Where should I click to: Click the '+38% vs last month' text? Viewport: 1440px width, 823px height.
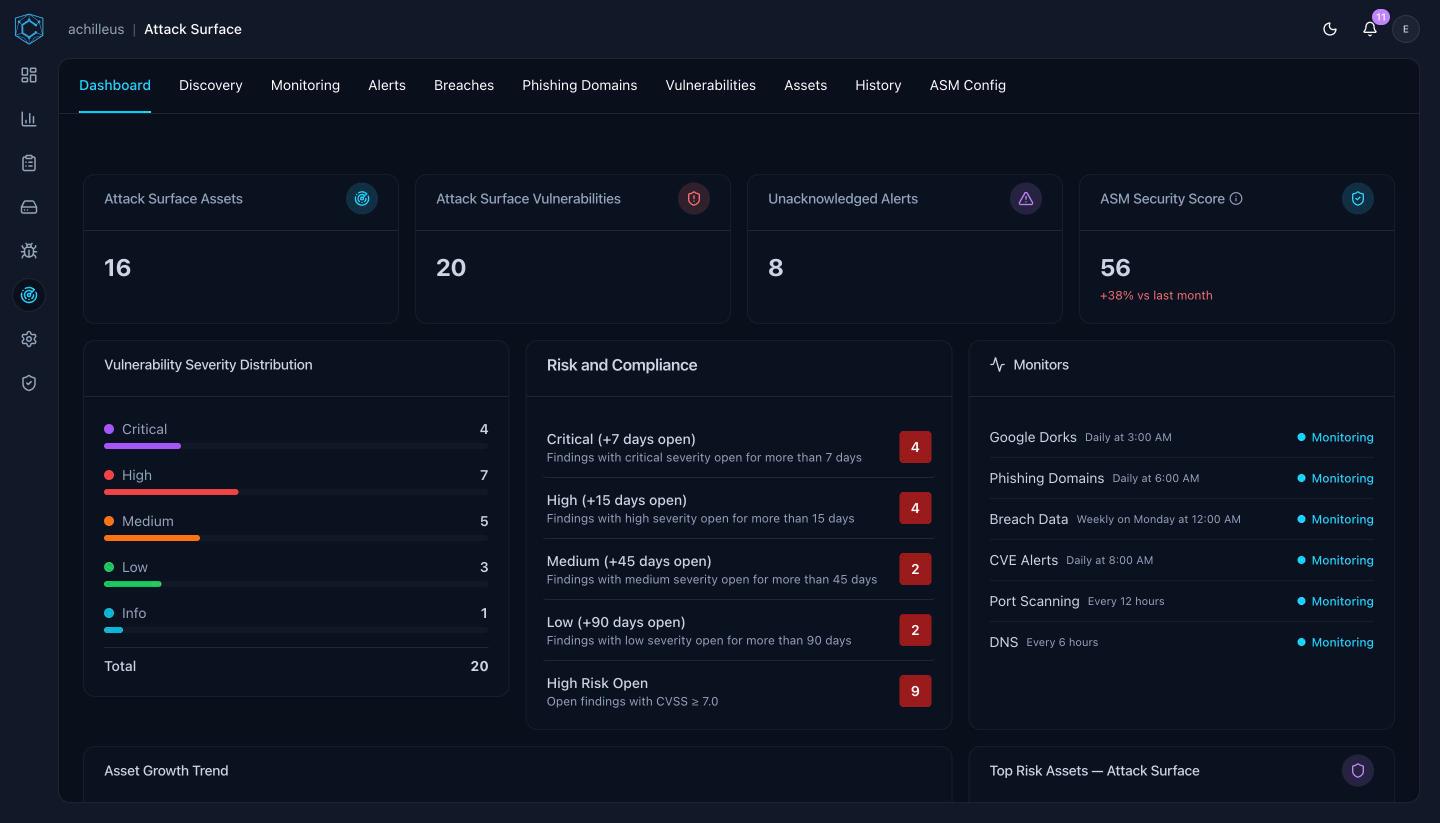[1156, 296]
